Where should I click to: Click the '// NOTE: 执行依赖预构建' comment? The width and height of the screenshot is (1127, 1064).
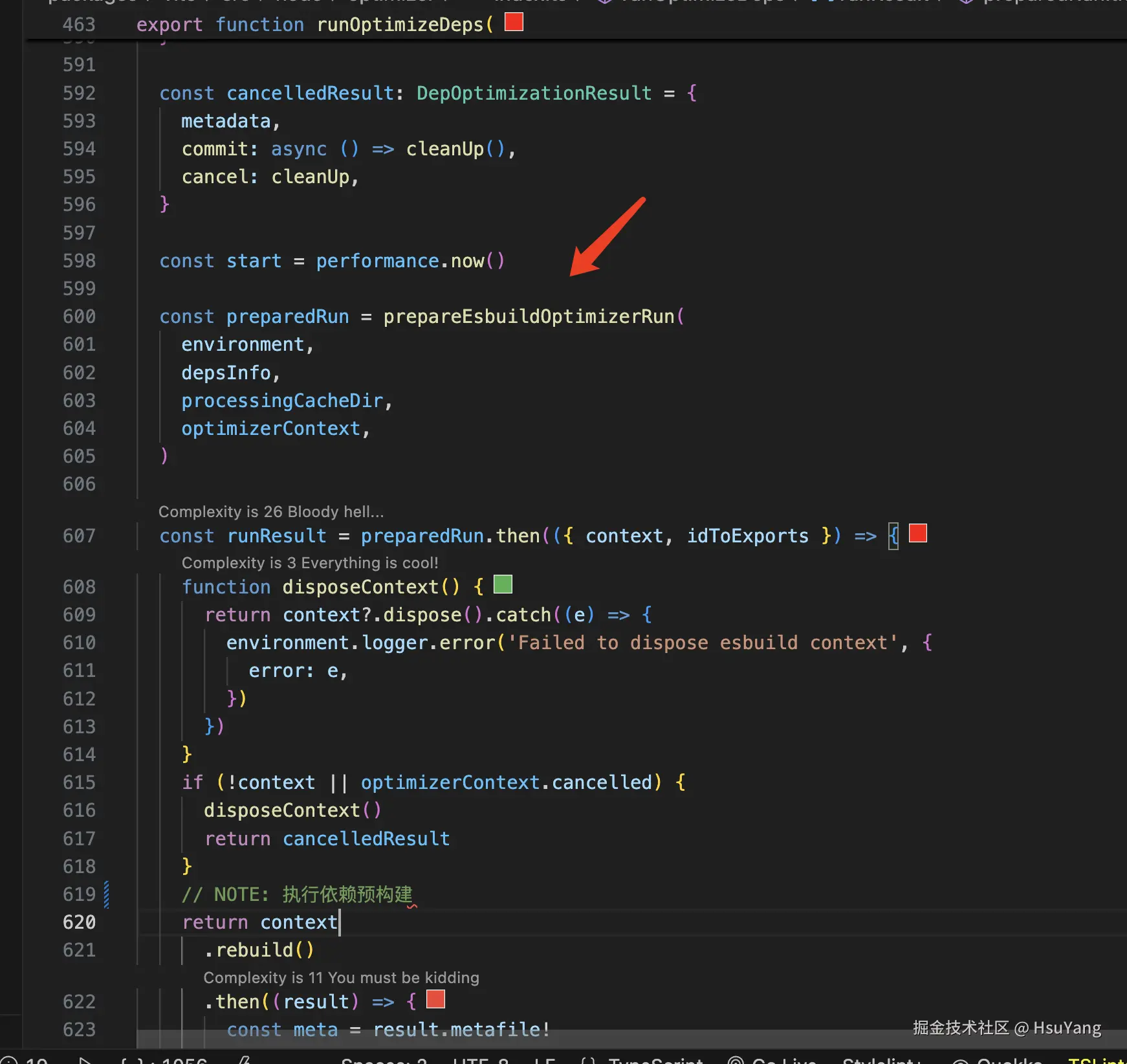pyautogui.click(x=297, y=894)
